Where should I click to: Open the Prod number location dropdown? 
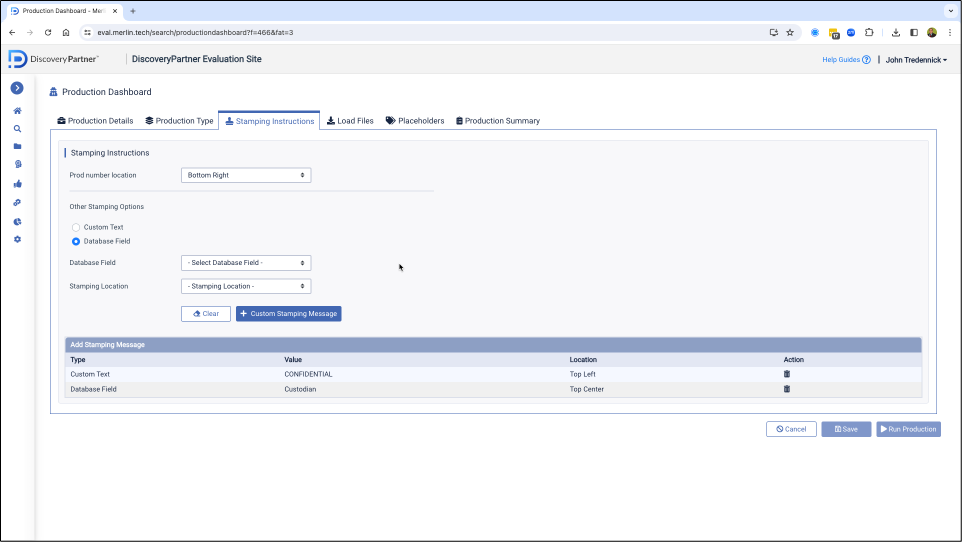pos(246,175)
